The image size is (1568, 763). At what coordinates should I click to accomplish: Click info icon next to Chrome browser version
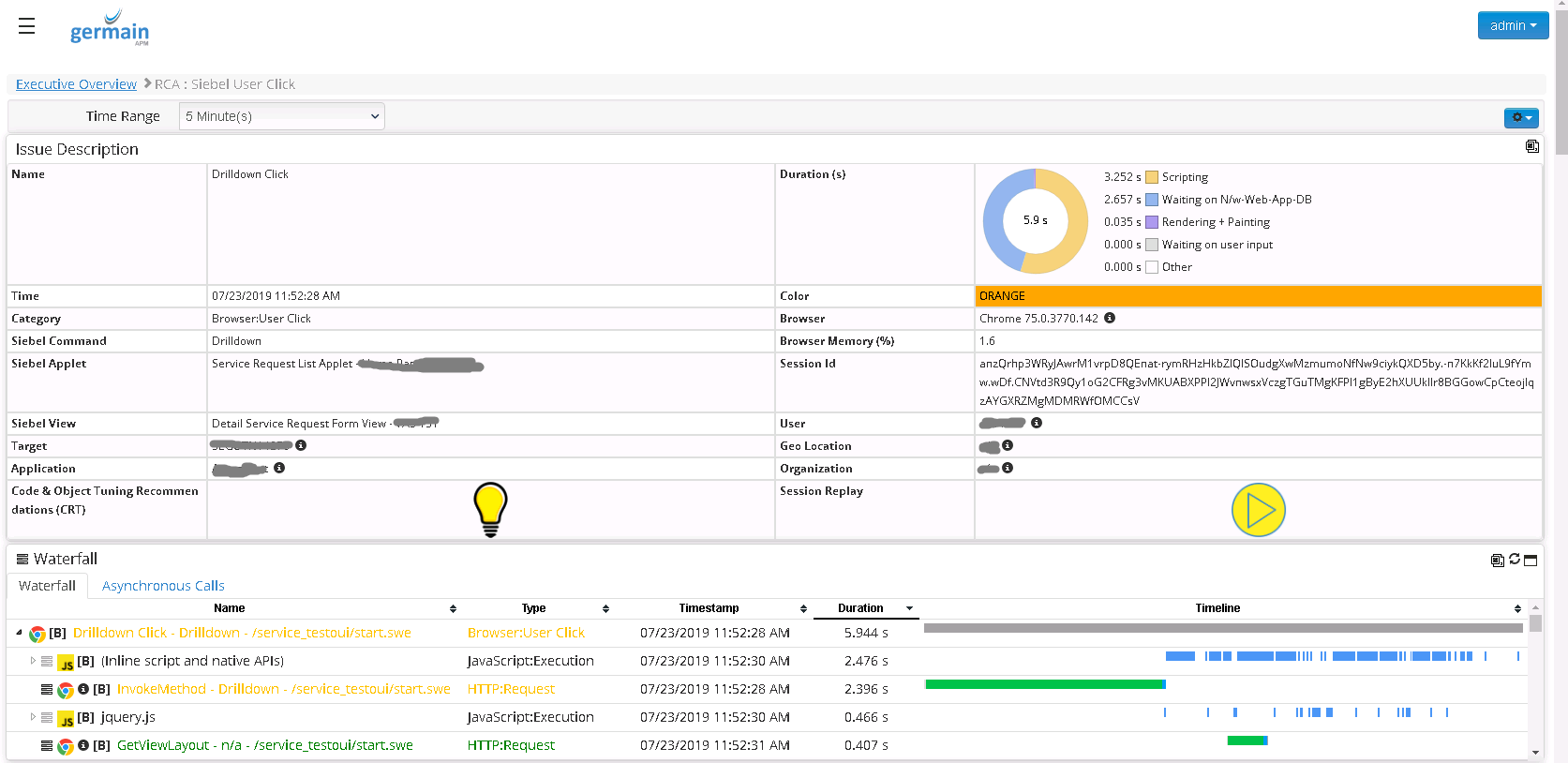pos(1110,318)
